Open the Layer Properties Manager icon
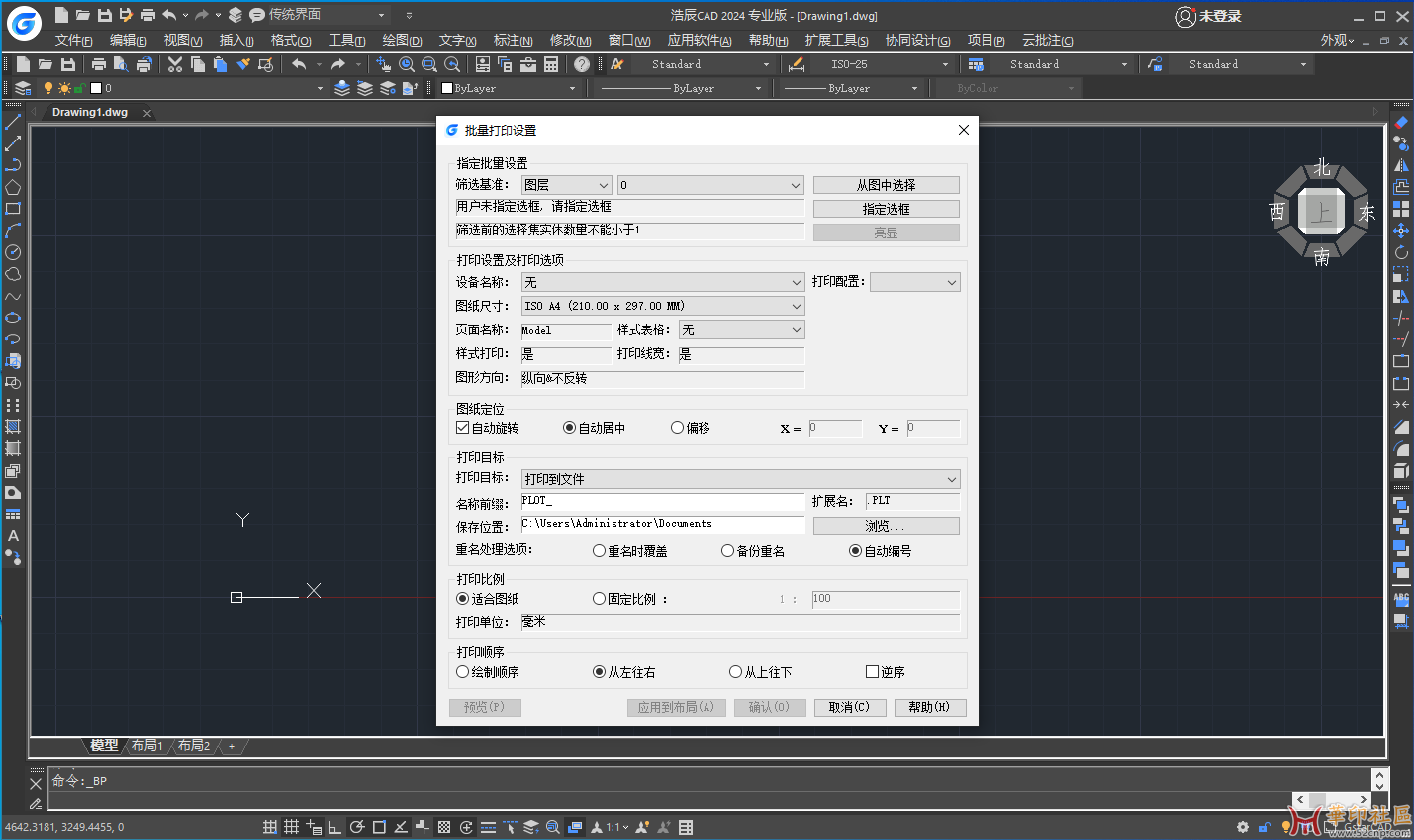The image size is (1414, 840). click(23, 88)
